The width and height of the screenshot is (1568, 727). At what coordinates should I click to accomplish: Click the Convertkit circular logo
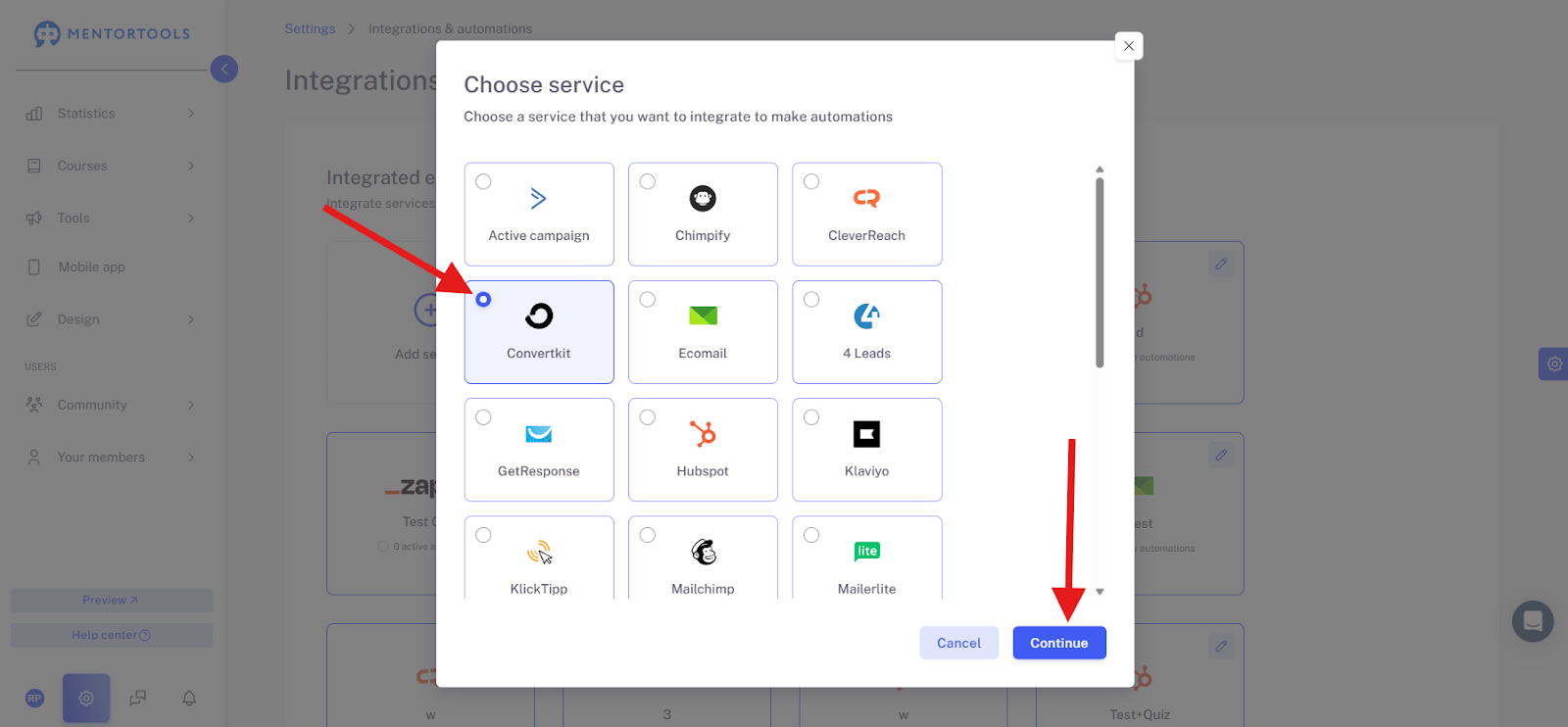pyautogui.click(x=539, y=315)
